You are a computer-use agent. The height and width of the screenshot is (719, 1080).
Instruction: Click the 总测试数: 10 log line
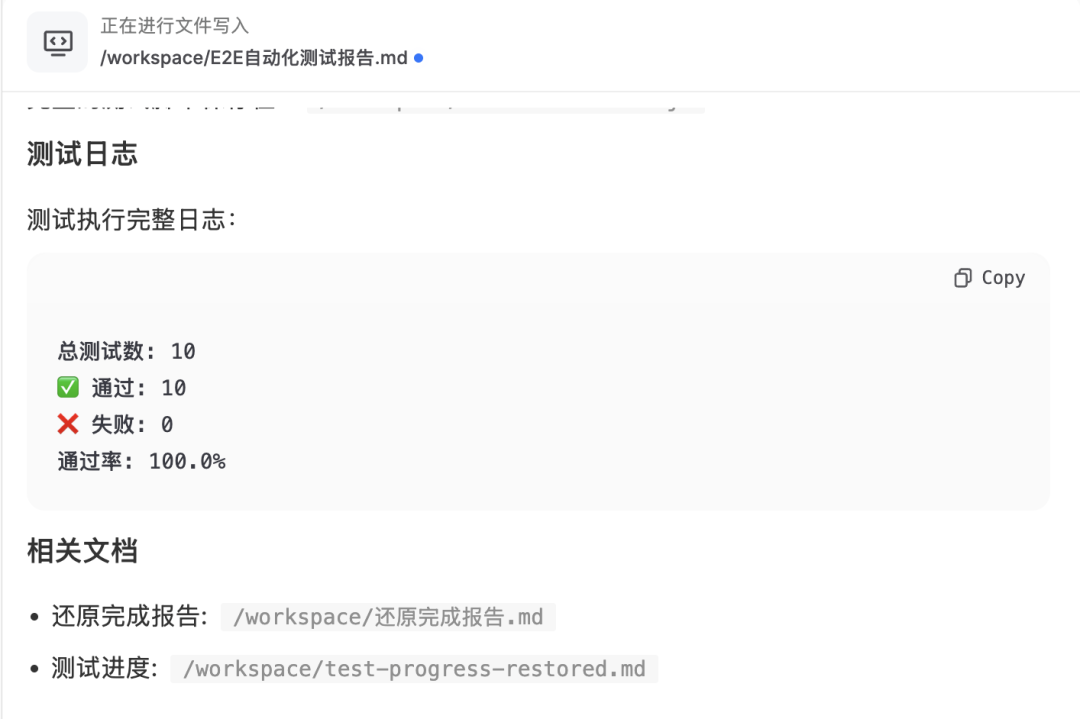(x=125, y=351)
